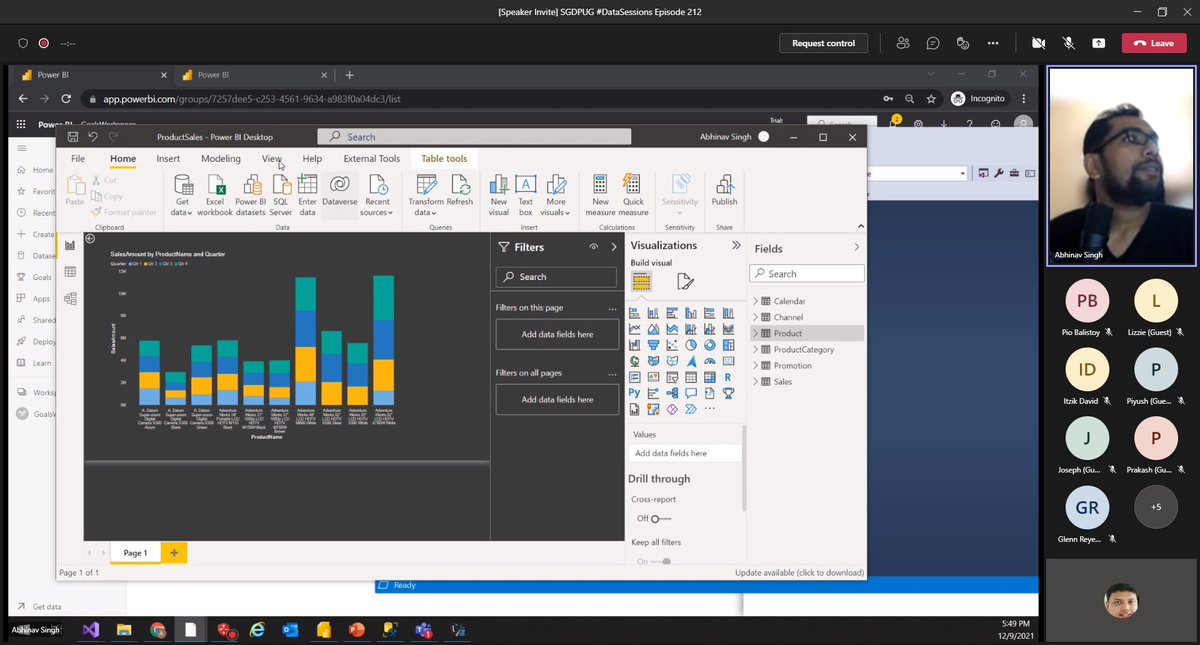
Task: Click the Fields pane Search box
Action: pyautogui.click(x=806, y=273)
